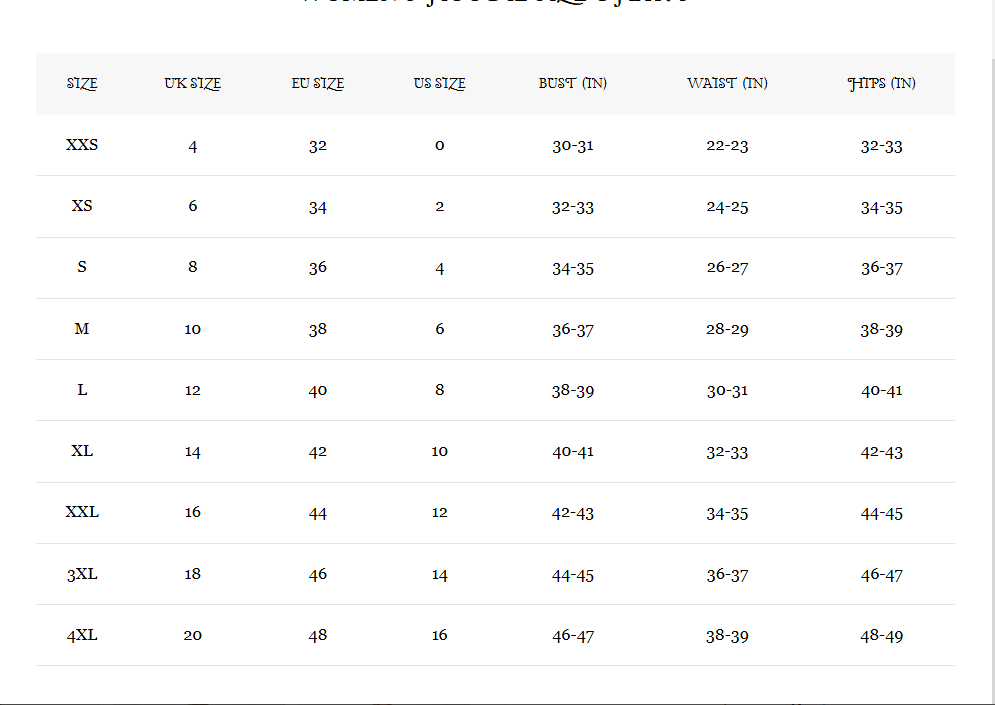Click the 3XL size row label

tap(82, 574)
